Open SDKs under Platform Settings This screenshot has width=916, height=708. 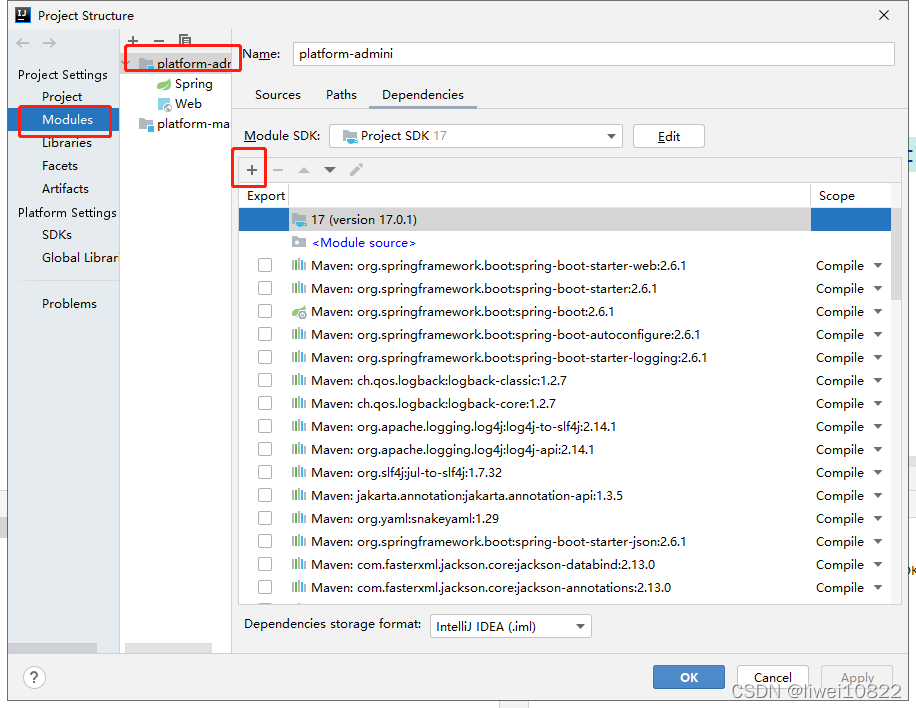(57, 235)
